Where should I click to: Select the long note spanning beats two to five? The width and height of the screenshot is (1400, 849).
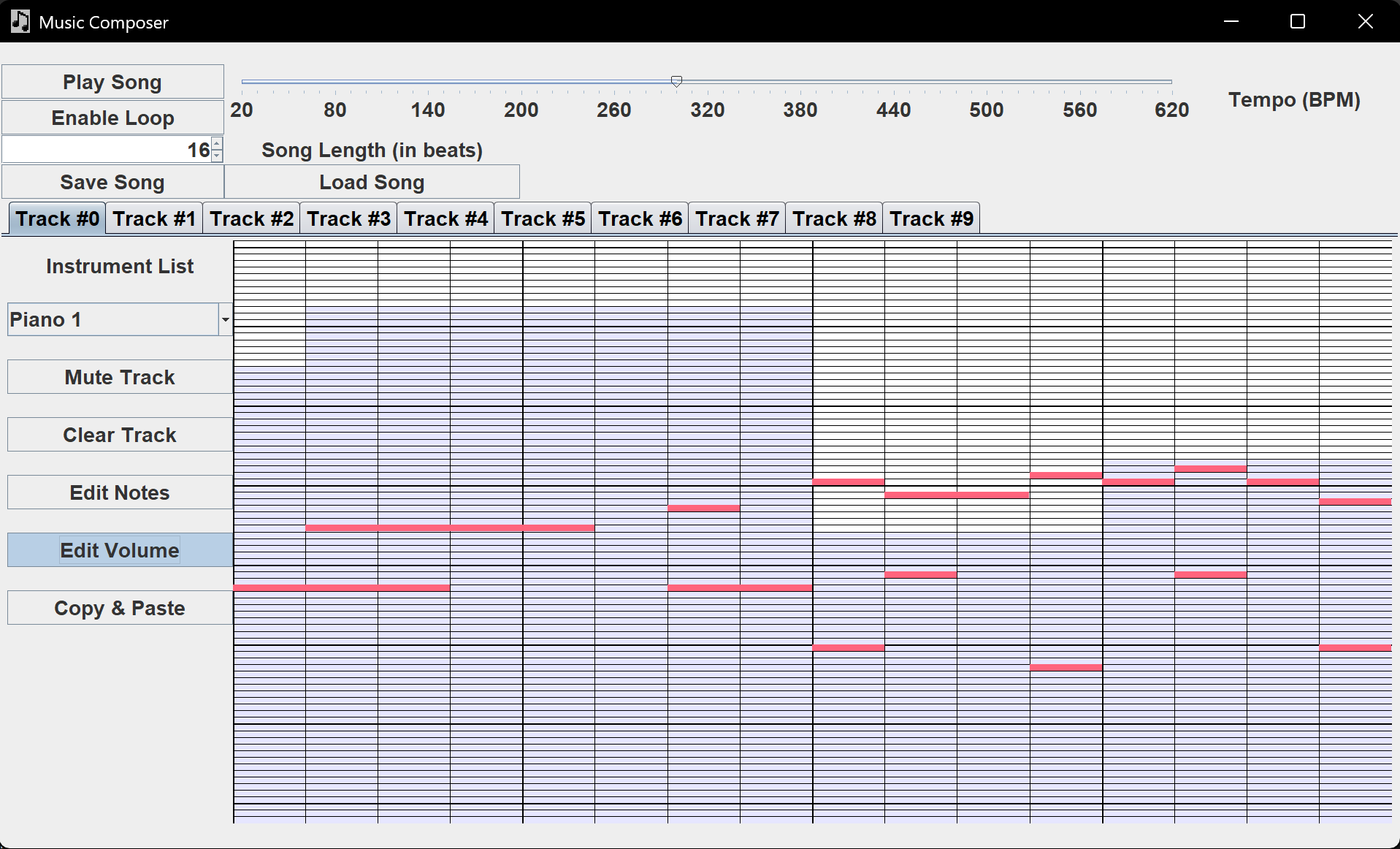tap(450, 528)
